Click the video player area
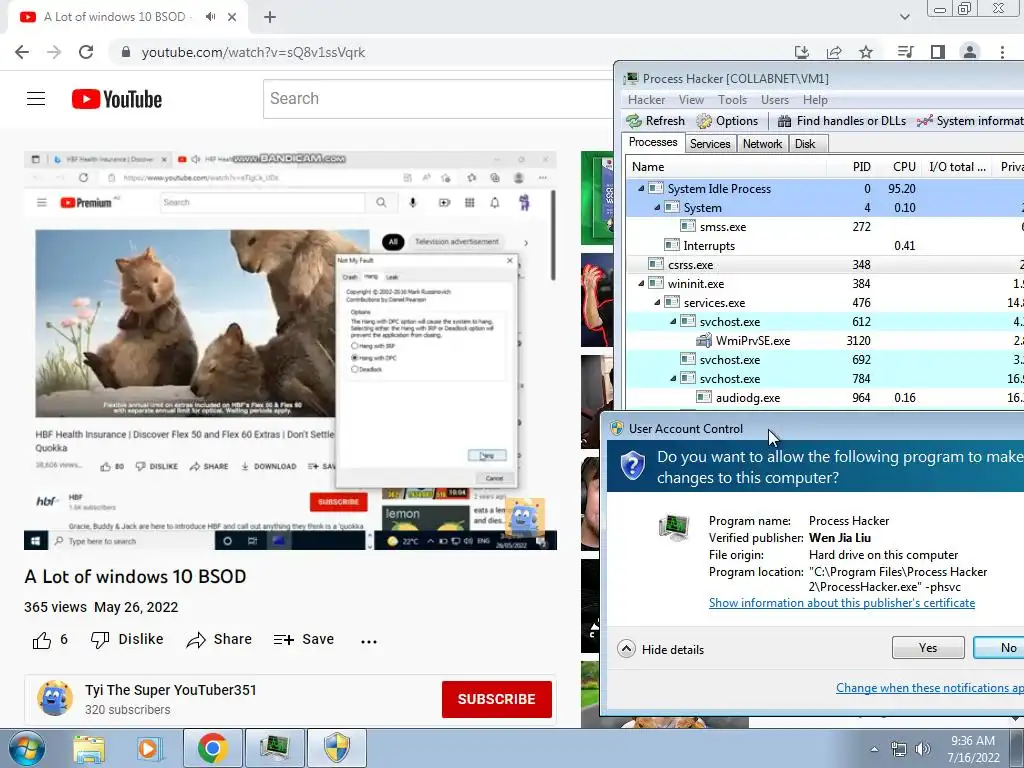 [290, 350]
